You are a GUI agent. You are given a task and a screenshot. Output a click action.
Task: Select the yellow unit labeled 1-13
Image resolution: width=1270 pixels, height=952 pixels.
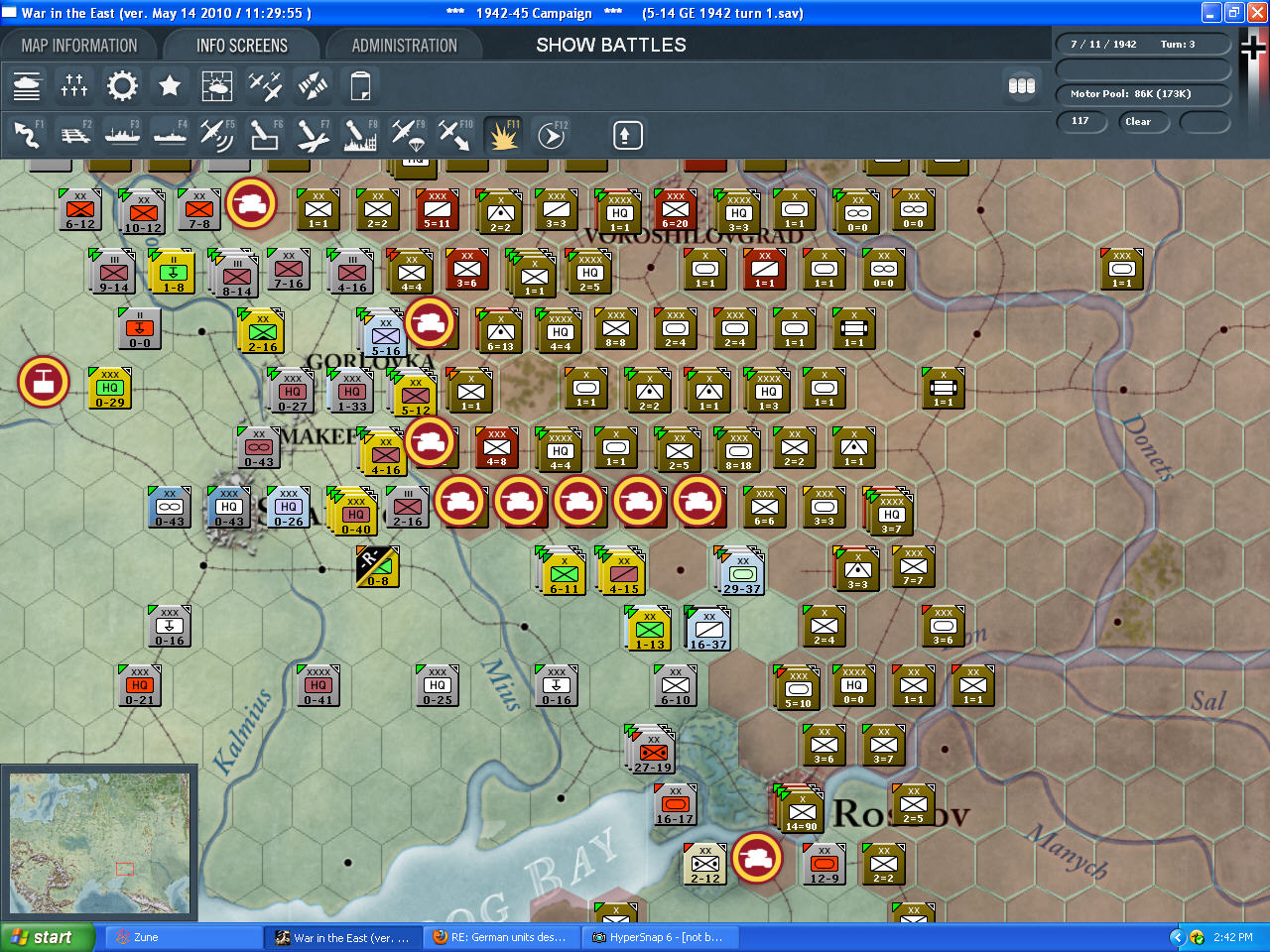coord(649,628)
